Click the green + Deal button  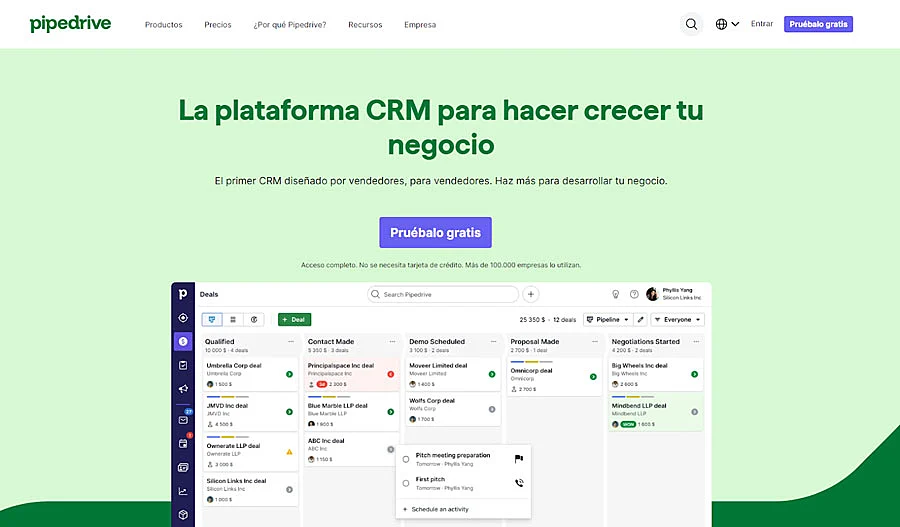tap(294, 319)
